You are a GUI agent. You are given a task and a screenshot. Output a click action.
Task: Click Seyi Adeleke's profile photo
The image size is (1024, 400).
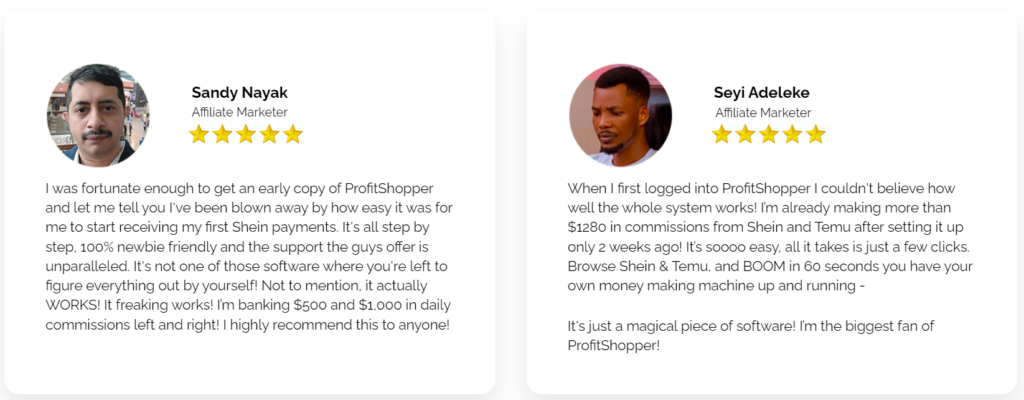pyautogui.click(x=620, y=115)
